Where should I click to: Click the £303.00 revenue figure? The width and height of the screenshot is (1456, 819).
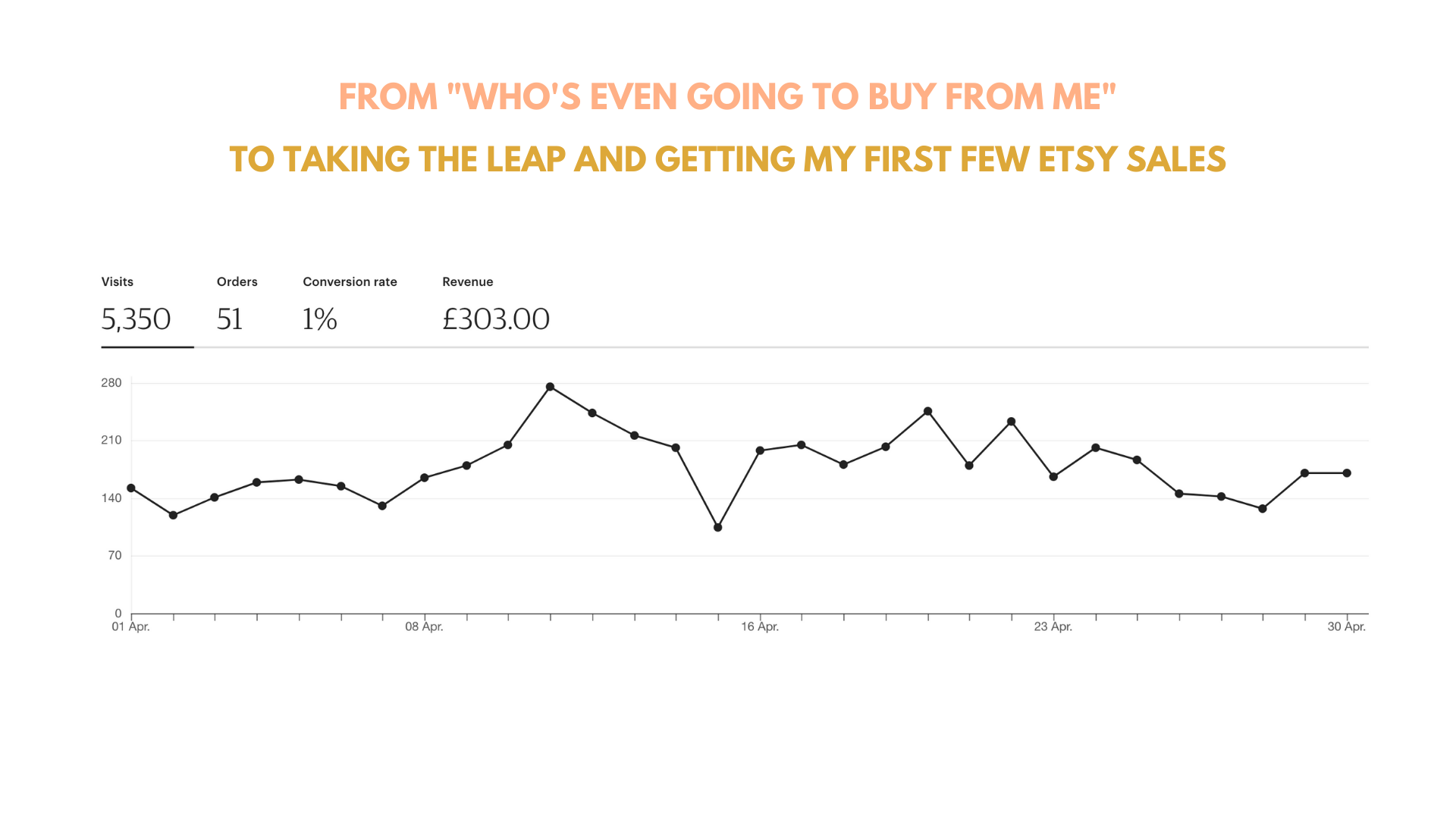(496, 319)
